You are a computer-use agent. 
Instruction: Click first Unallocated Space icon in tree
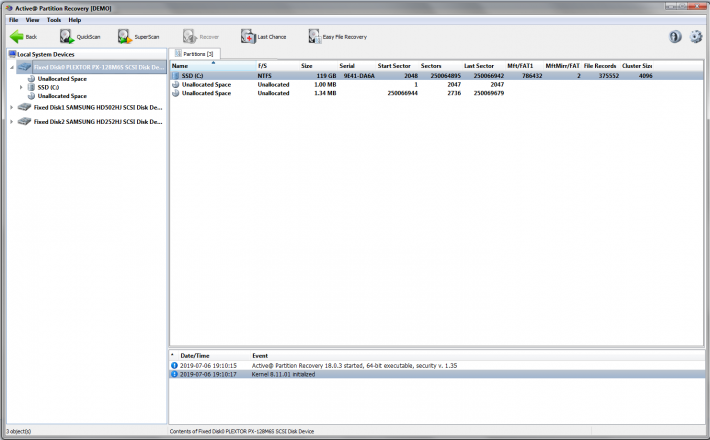[31, 78]
